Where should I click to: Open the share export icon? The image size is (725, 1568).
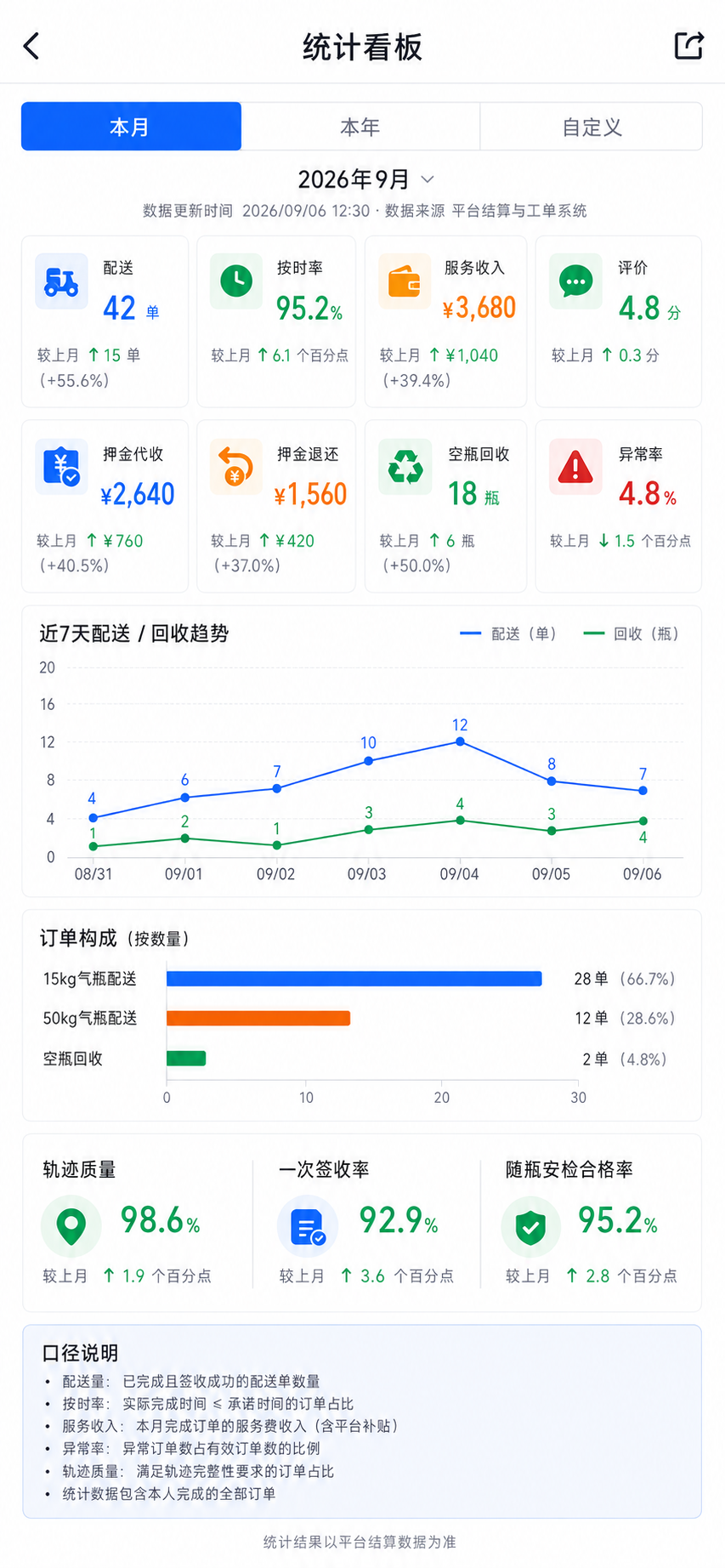point(688,46)
